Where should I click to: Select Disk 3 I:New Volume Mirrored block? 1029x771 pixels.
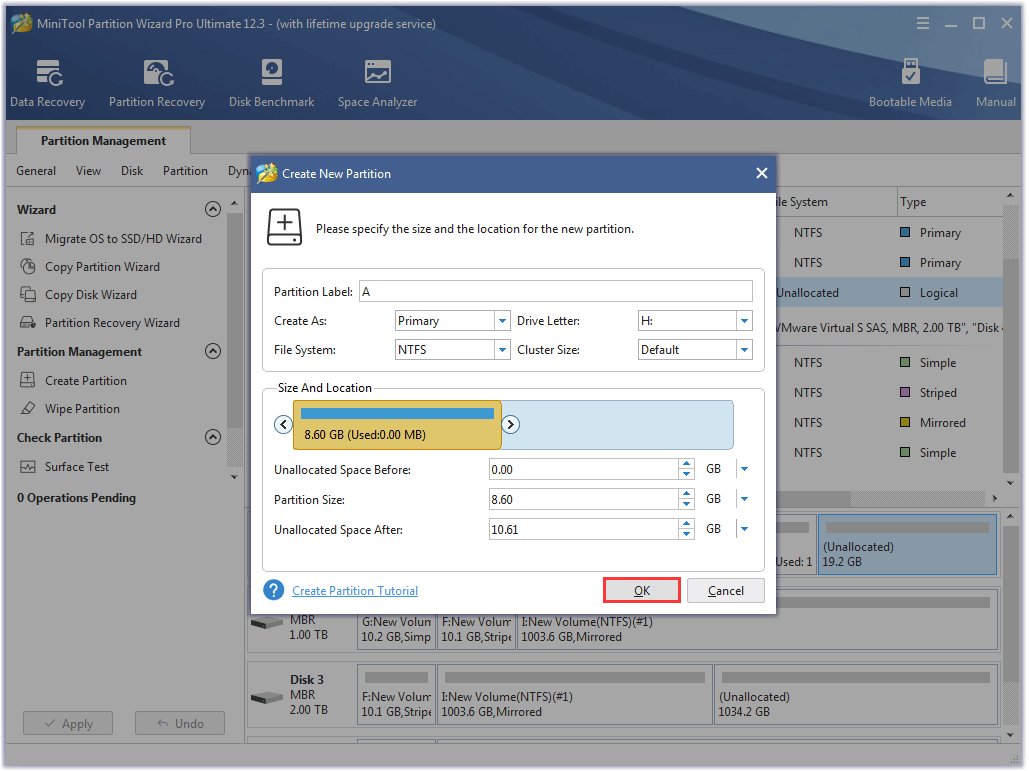(574, 694)
